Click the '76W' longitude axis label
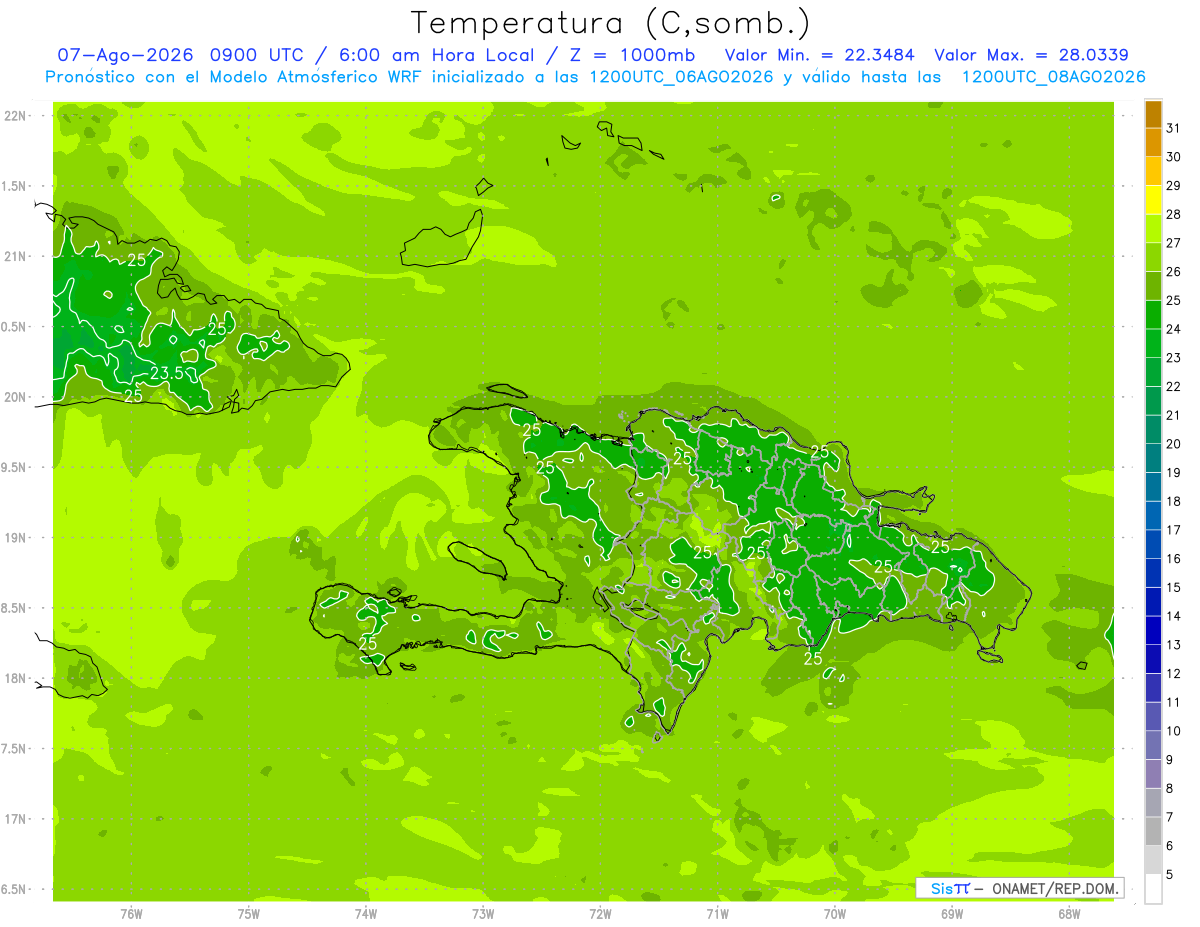 pos(131,914)
